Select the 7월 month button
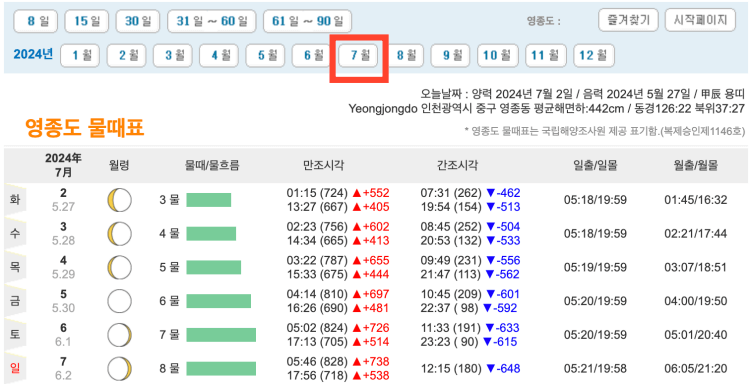 tap(358, 55)
